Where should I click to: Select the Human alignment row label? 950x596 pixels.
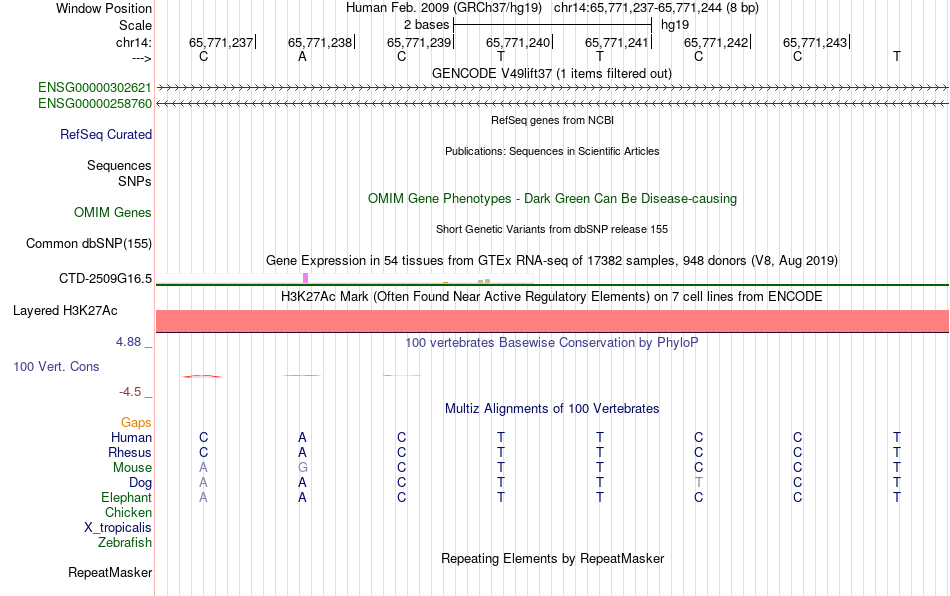[131, 437]
